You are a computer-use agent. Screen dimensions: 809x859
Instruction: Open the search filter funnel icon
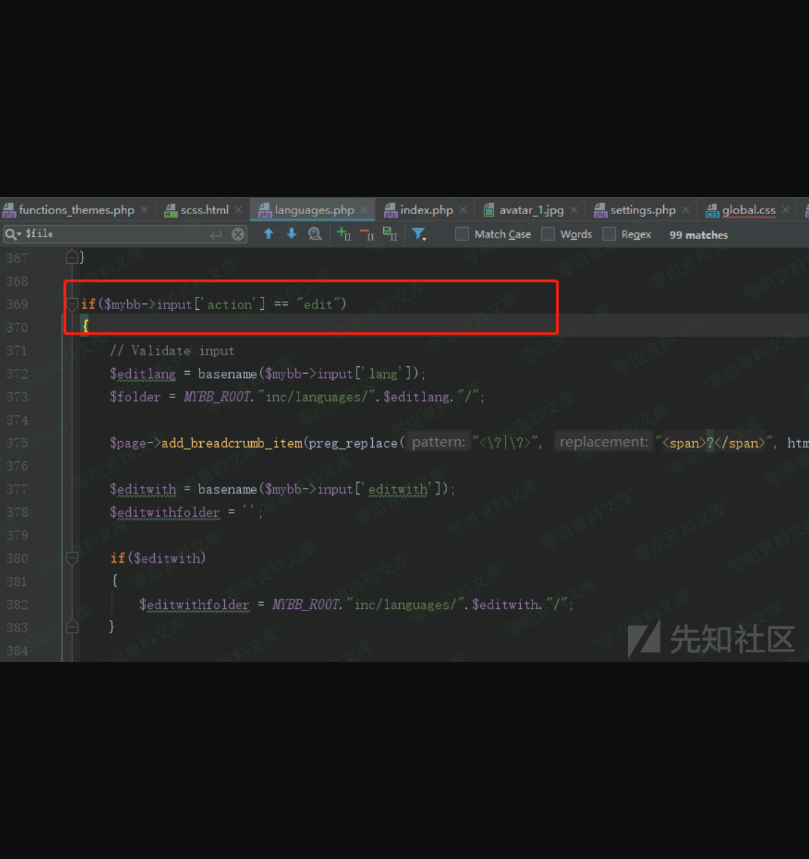pos(419,234)
